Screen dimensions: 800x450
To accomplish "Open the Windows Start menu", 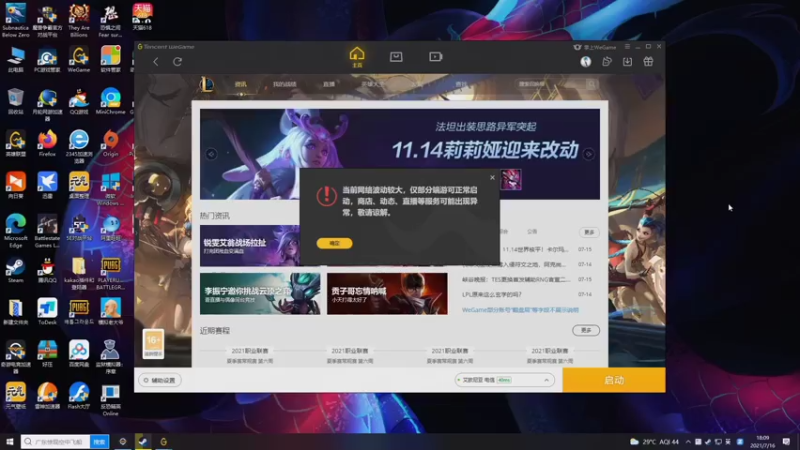I will (x=9, y=442).
